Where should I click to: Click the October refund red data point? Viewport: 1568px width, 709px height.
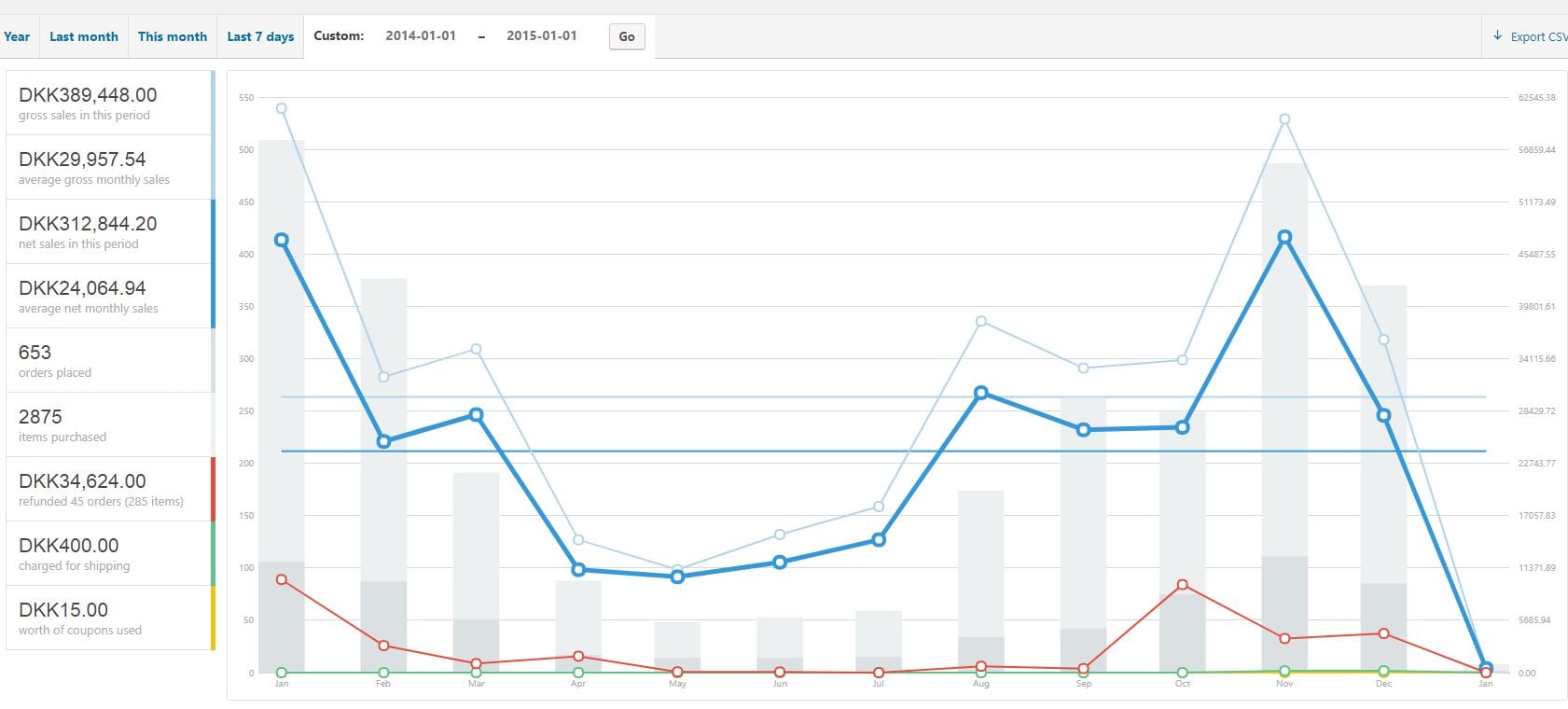[1183, 585]
